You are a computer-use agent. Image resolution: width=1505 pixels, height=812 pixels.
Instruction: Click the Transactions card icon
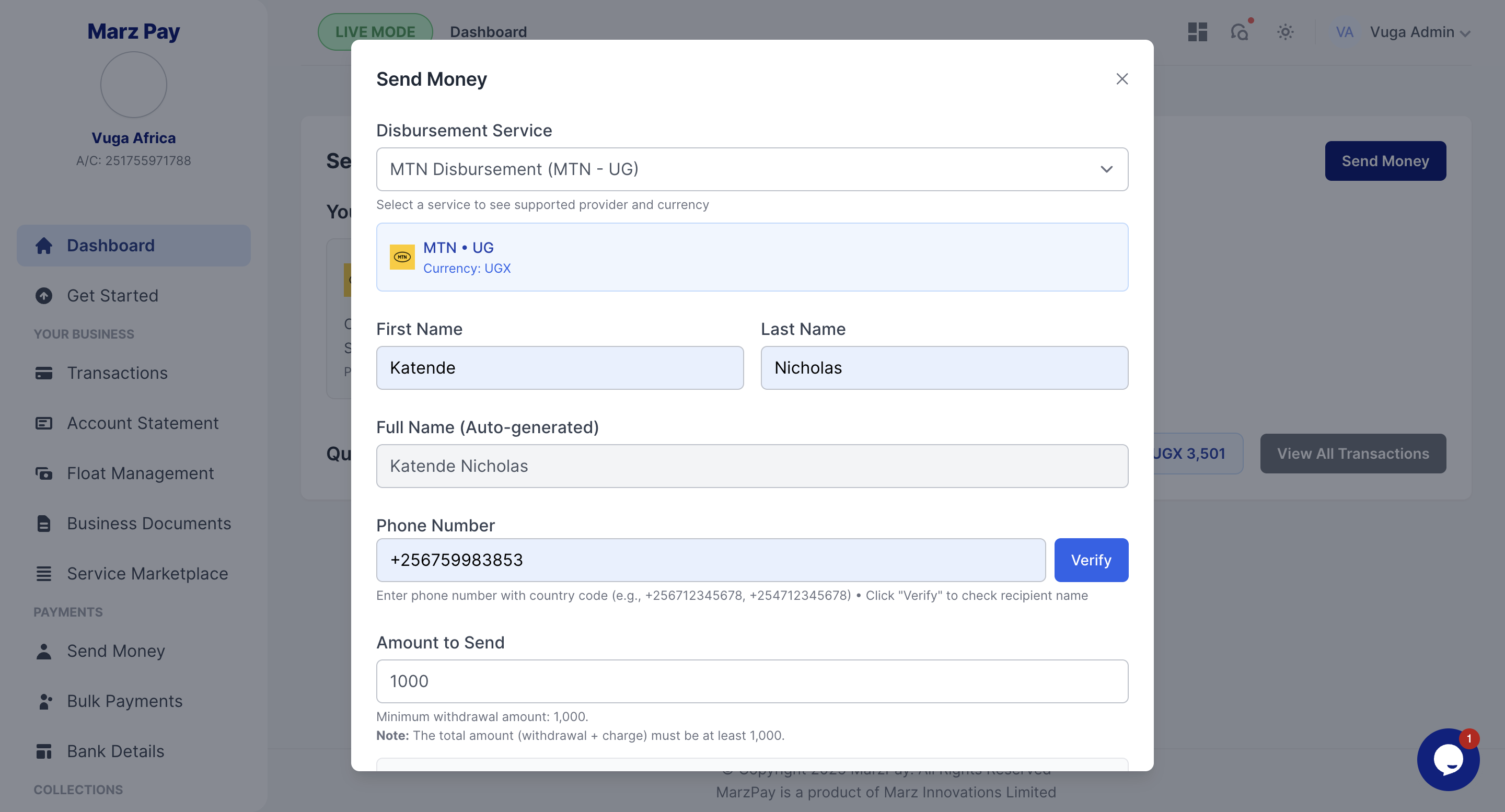tap(44, 373)
